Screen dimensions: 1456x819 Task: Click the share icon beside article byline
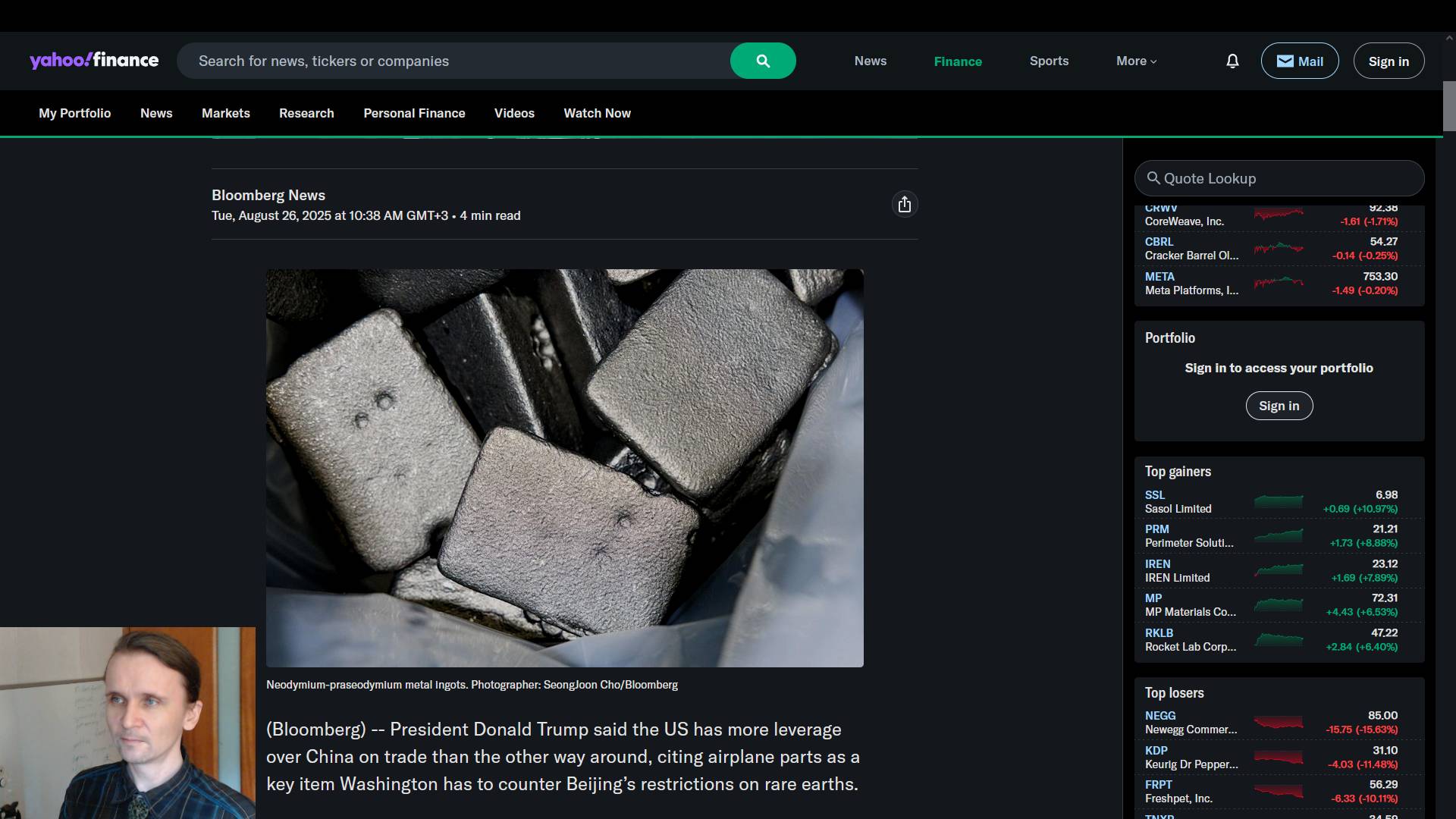(904, 205)
